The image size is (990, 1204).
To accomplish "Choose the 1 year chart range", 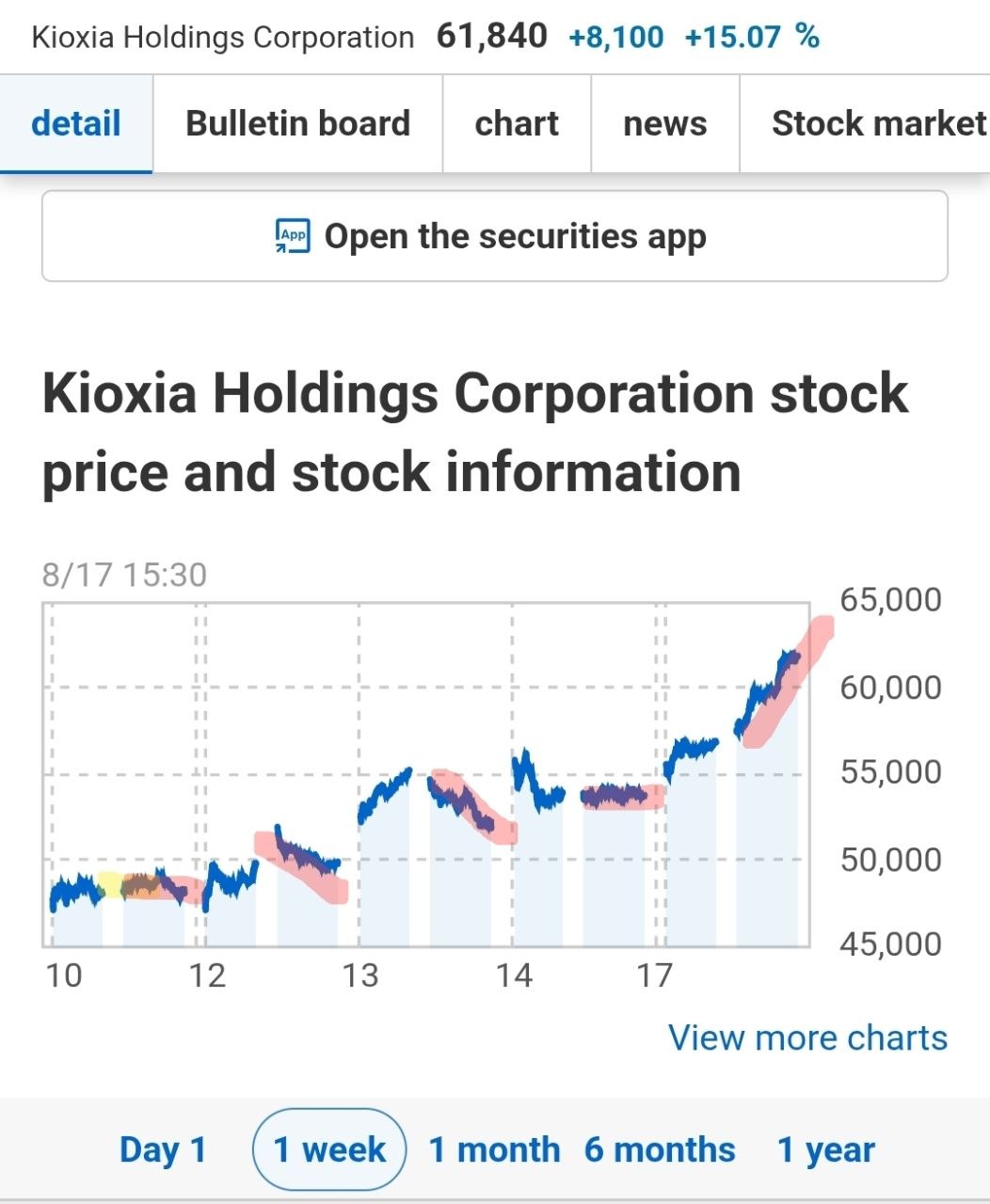I will (826, 1149).
